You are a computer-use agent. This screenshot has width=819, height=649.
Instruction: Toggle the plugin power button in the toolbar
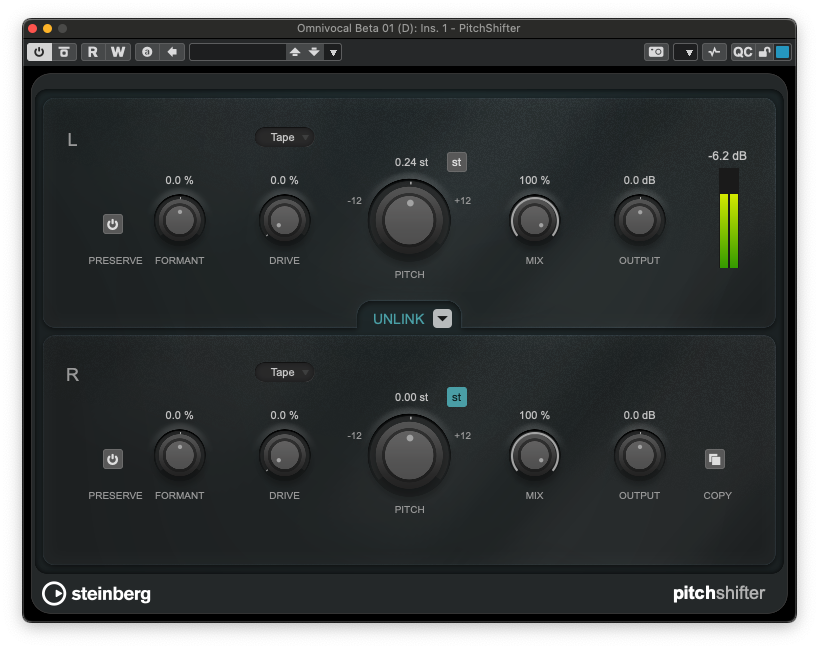pos(40,52)
